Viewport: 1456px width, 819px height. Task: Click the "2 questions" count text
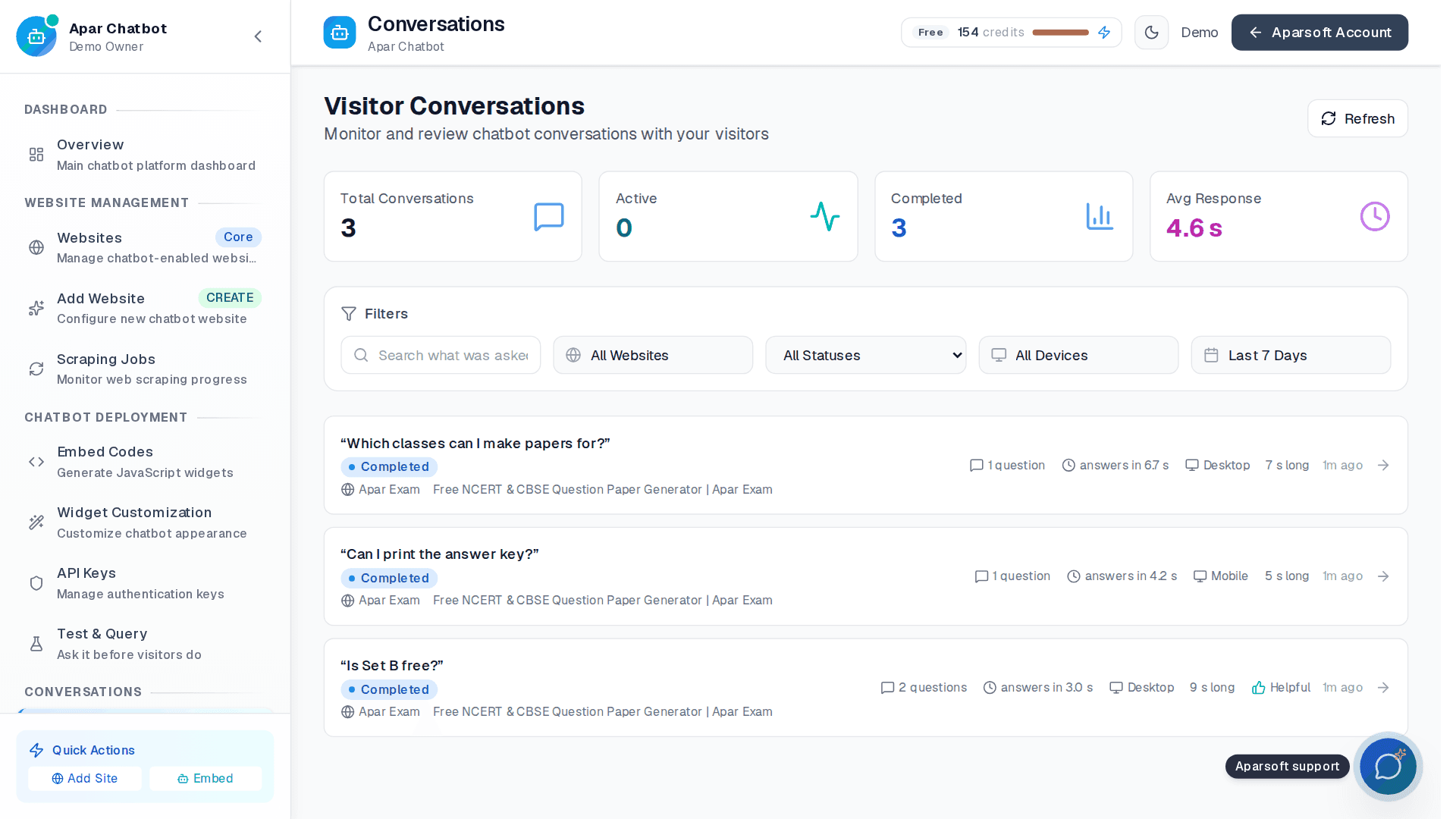[x=933, y=688]
